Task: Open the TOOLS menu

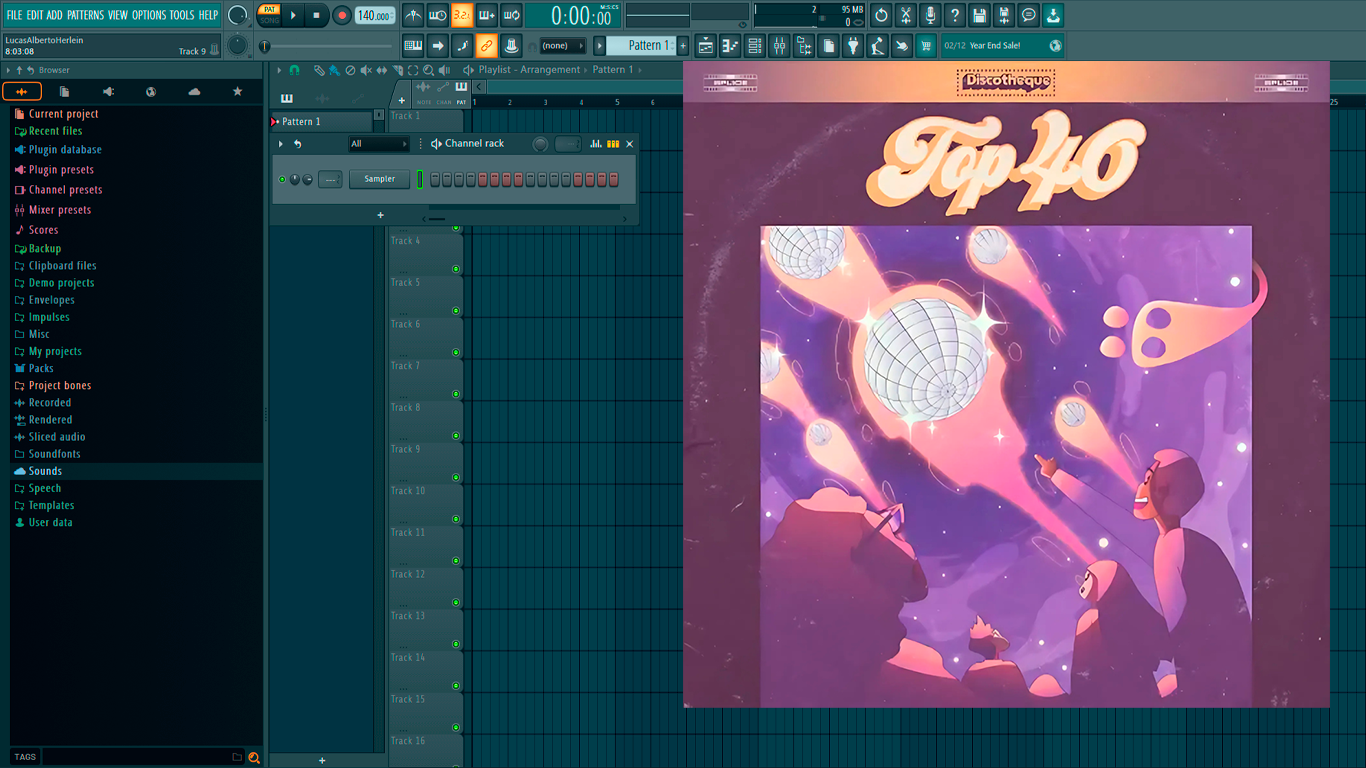Action: (x=182, y=15)
